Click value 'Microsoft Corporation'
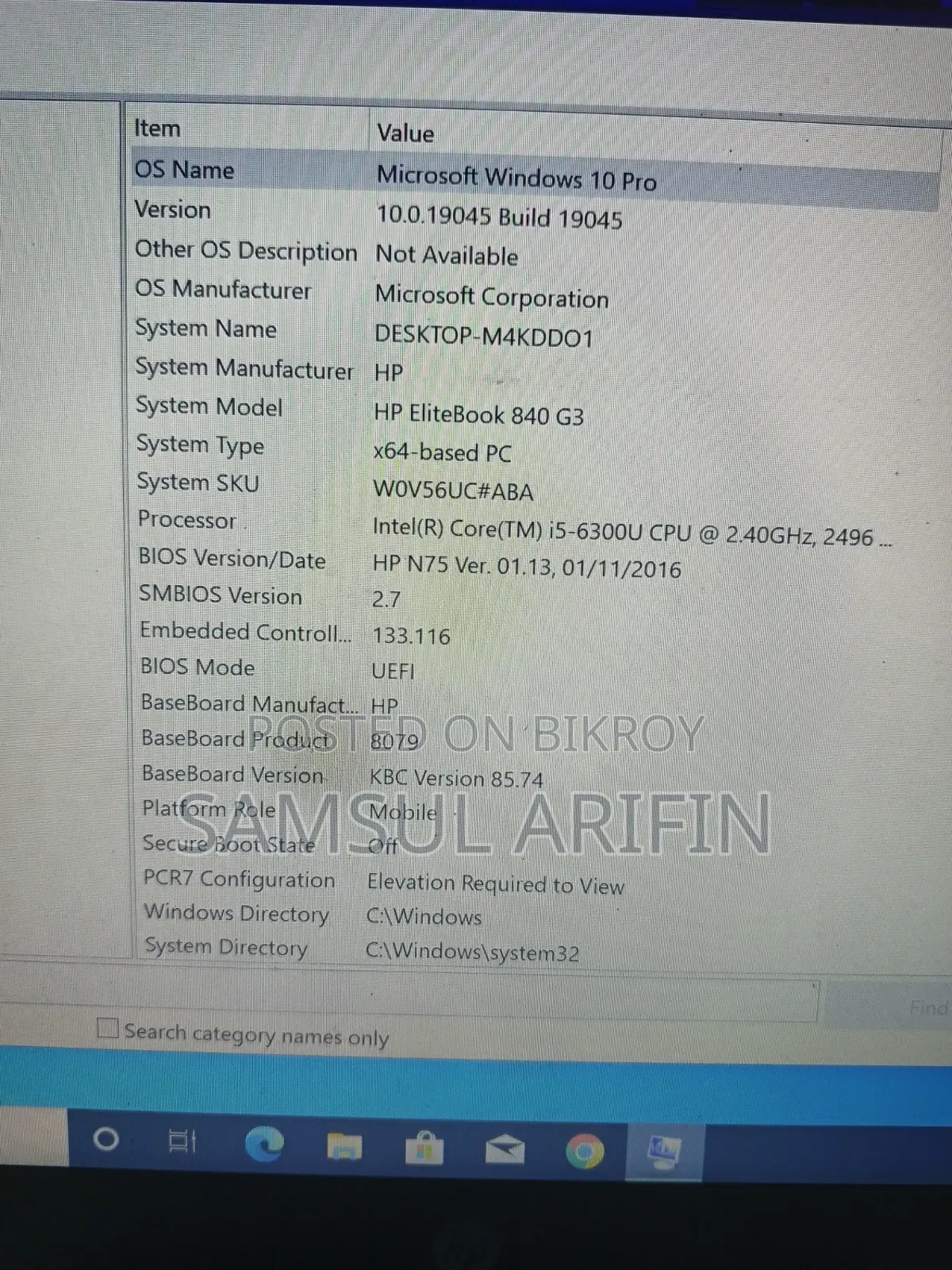This screenshot has height=1270, width=952. (492, 297)
